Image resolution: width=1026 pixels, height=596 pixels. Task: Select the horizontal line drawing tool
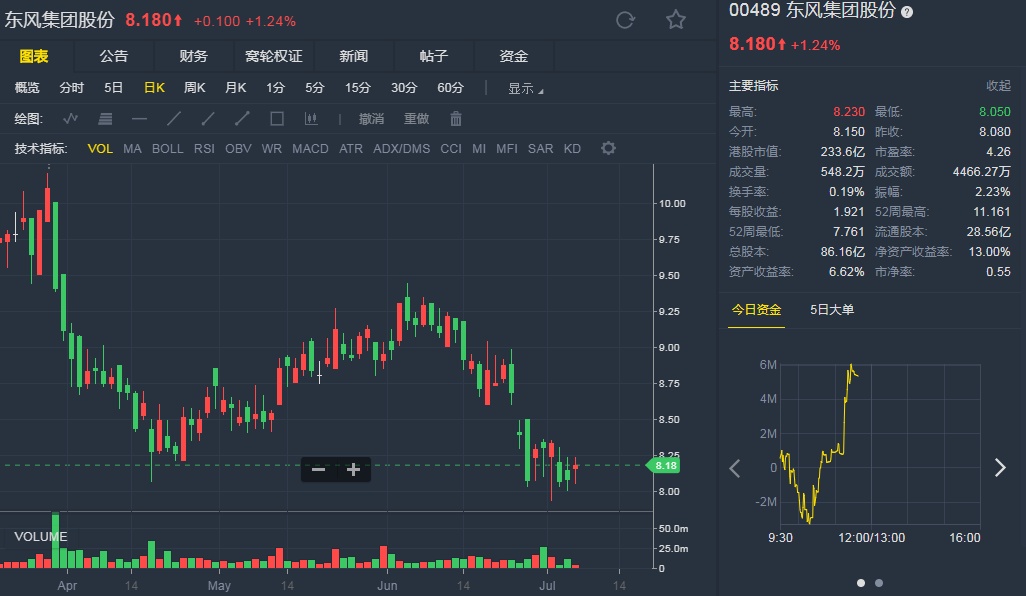[139, 119]
